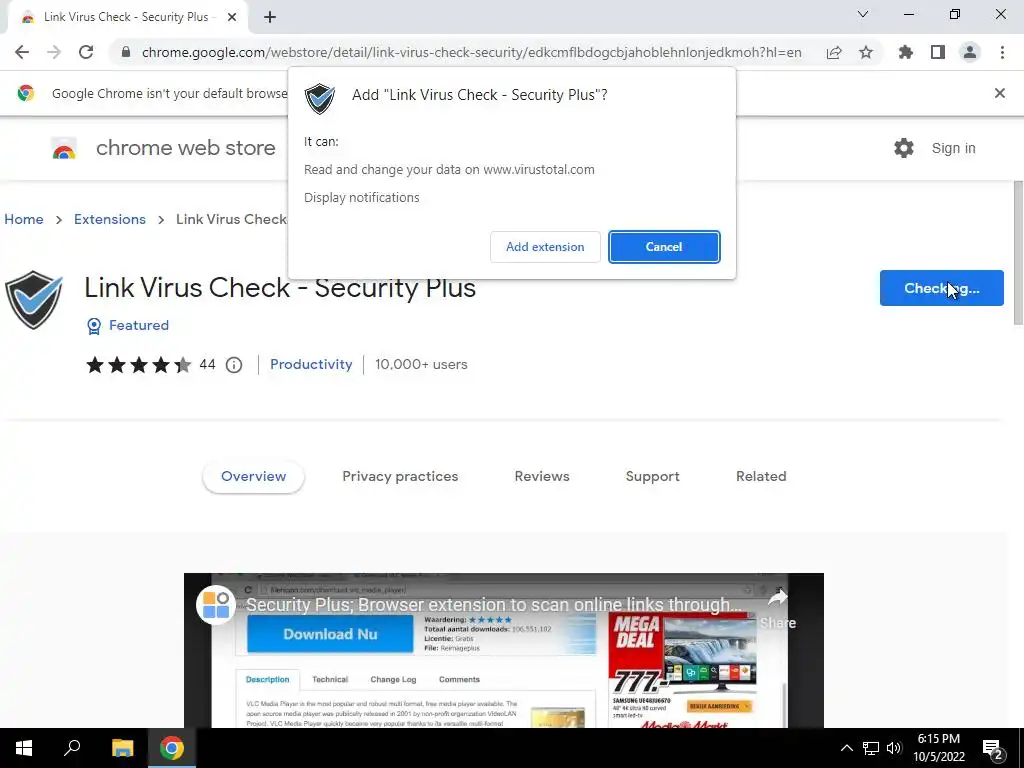Cancel the add extension dialog
The image size is (1024, 768).
[x=664, y=247]
